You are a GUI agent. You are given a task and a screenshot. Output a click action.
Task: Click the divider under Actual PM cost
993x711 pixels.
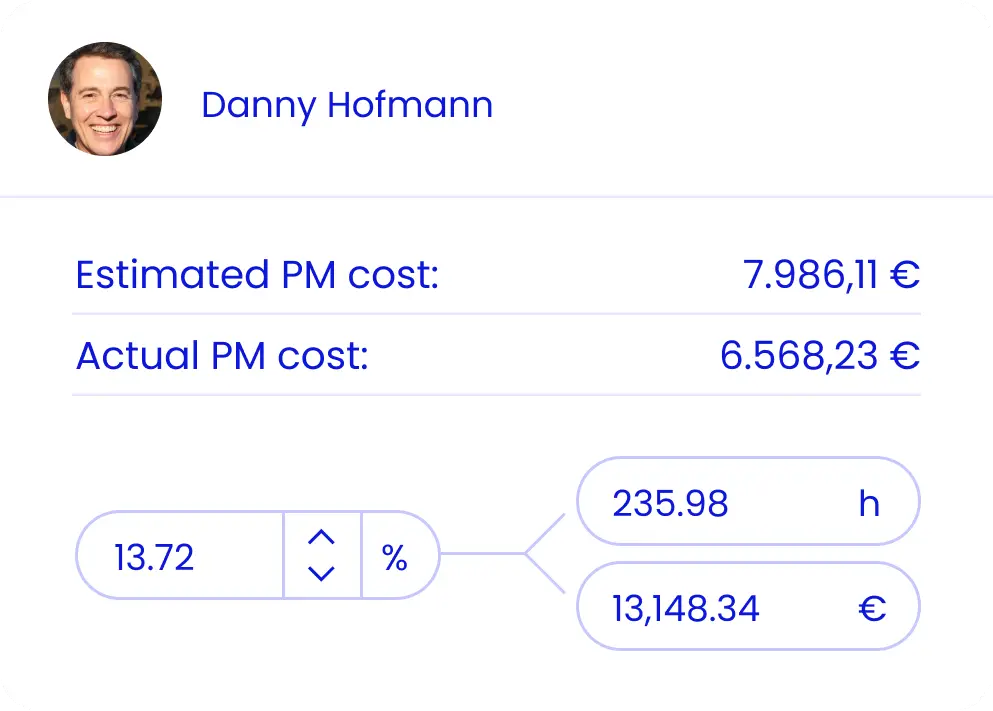(496, 394)
